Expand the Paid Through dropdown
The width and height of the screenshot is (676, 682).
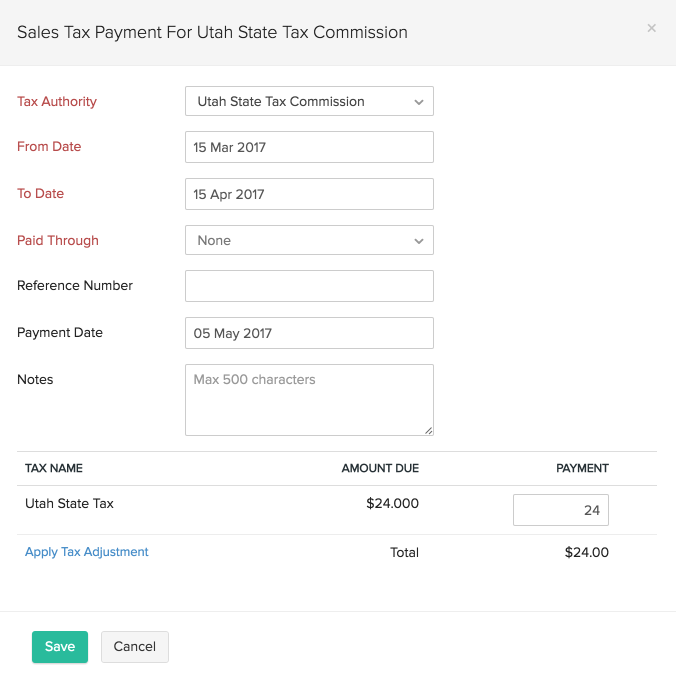point(309,240)
